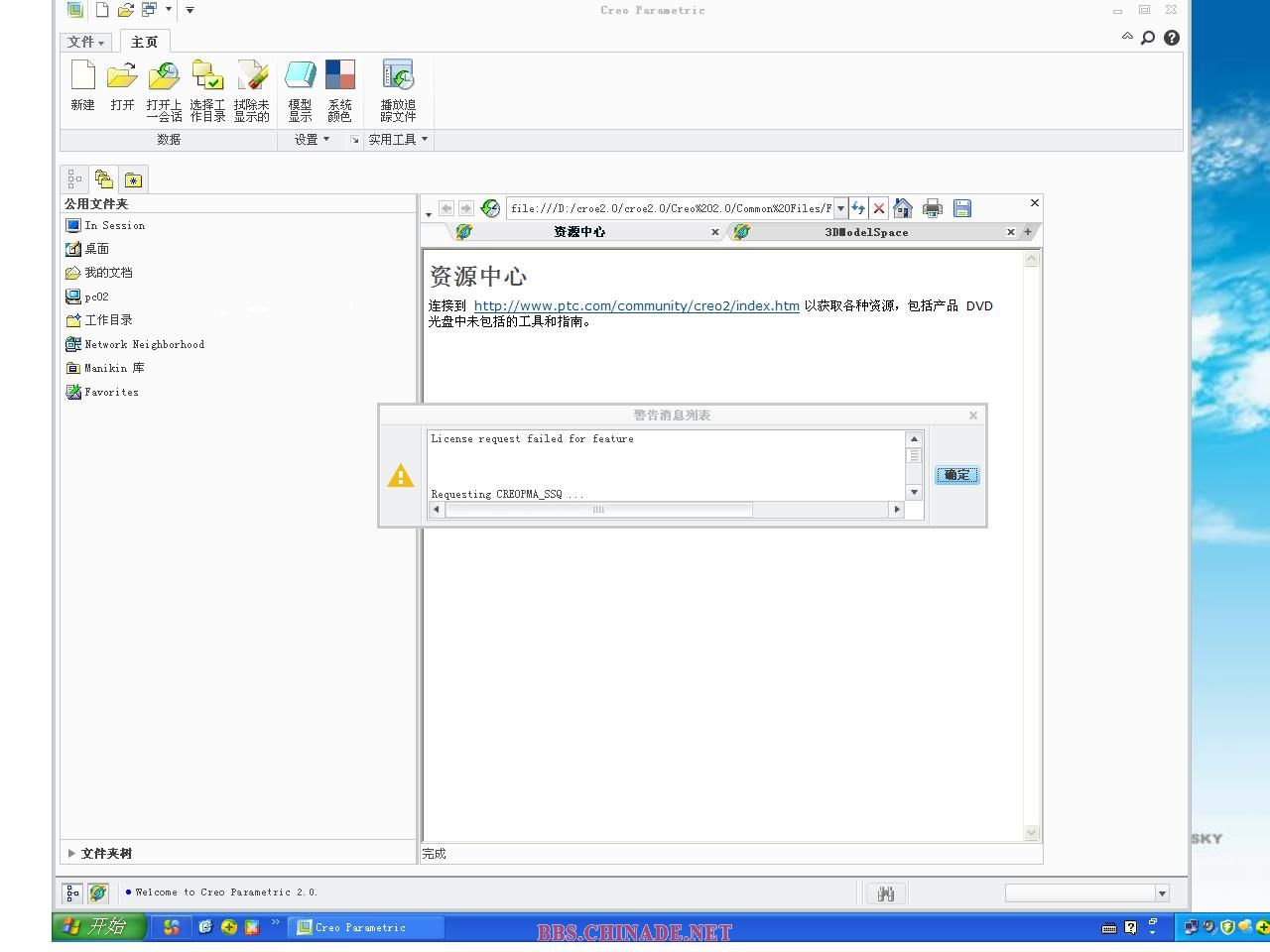Close the 资源中心 browser tab
The image size is (1270, 952).
coord(714,232)
